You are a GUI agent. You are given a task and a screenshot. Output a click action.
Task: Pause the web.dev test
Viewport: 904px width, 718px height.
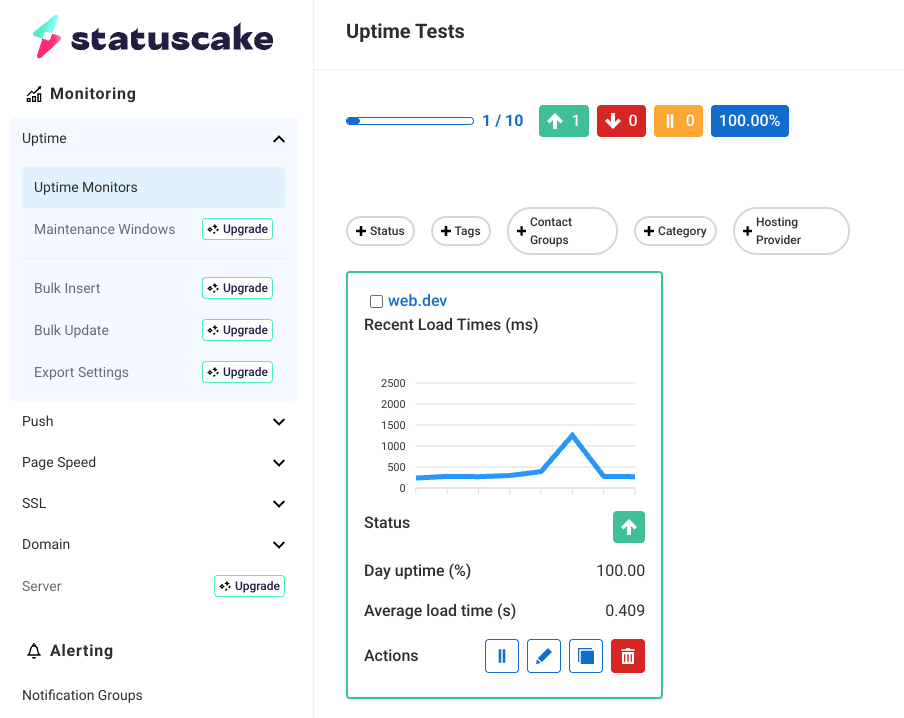502,656
